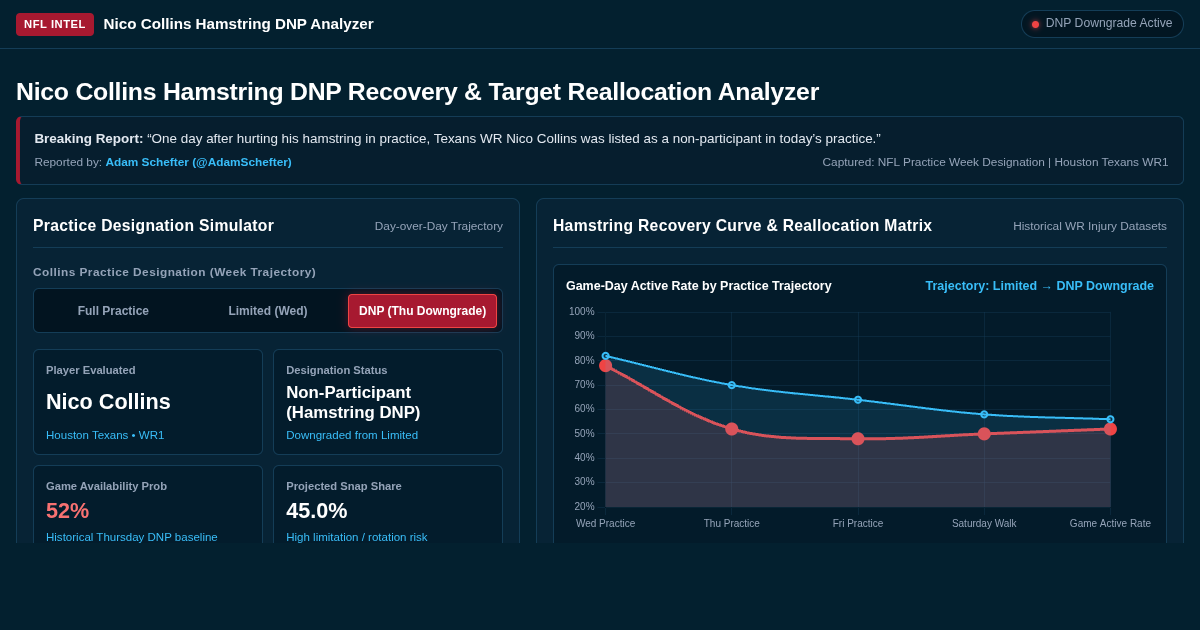Click 'Game Active Rate' x-axis label
The image size is (1200, 630).
[x=1110, y=523]
